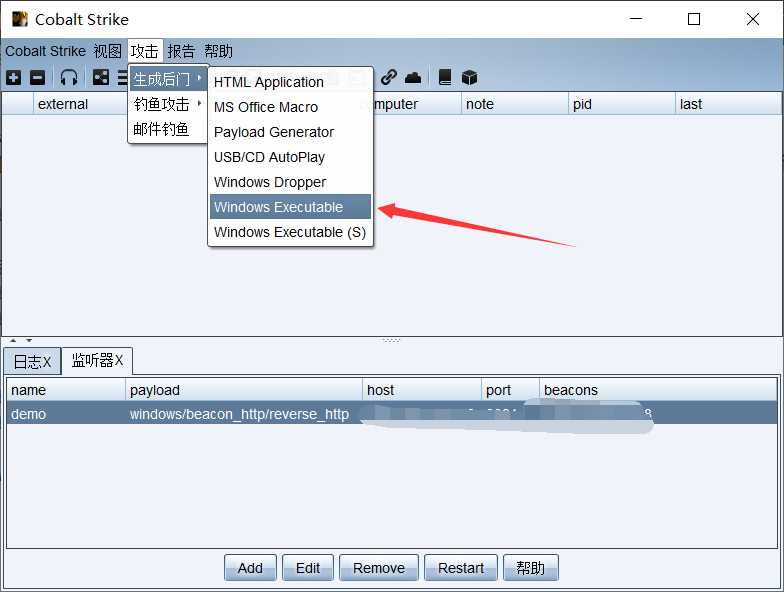Close the Cobalt Strike window
Image resolution: width=784 pixels, height=592 pixels.
pos(752,19)
